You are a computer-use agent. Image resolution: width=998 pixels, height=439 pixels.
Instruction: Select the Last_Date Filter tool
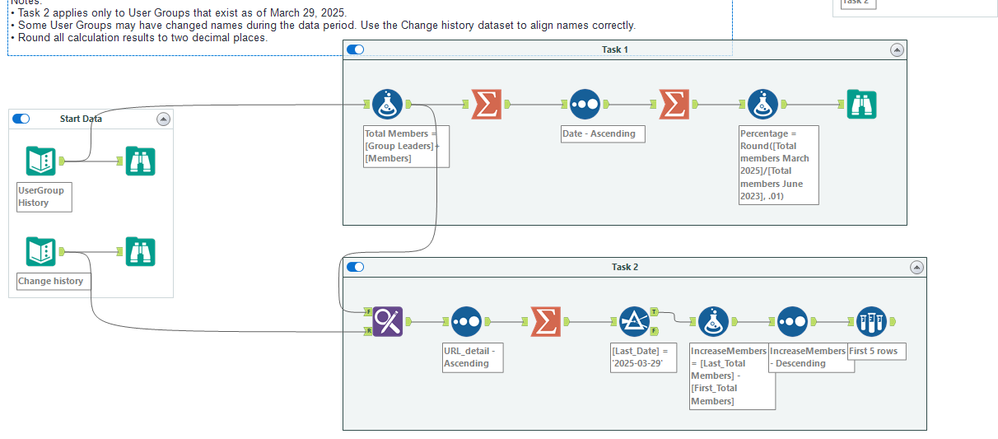tap(635, 322)
